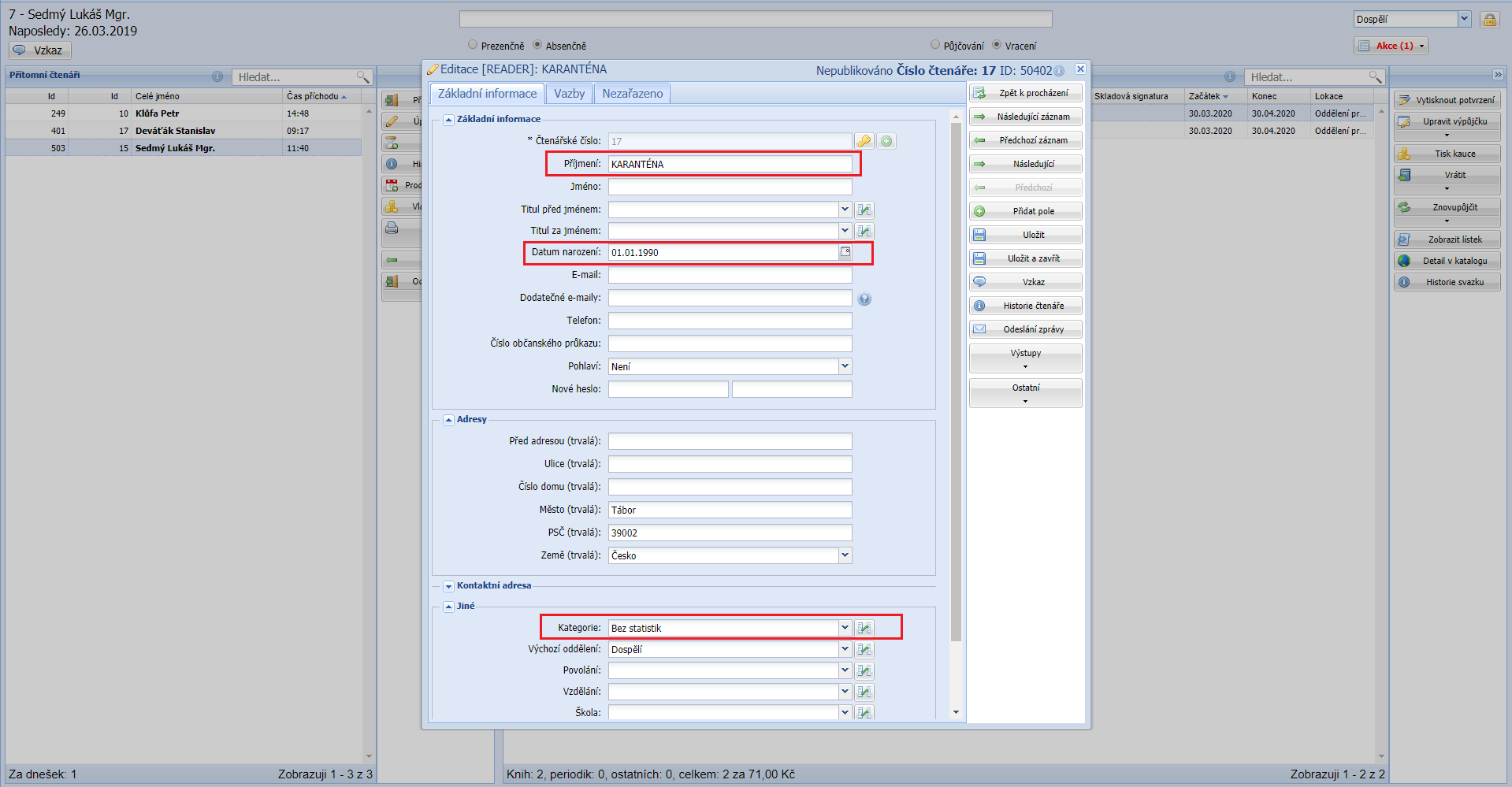The width and height of the screenshot is (1512, 787).
Task: Click magnifier in Přítomní čtenáři search box
Action: coord(362,76)
